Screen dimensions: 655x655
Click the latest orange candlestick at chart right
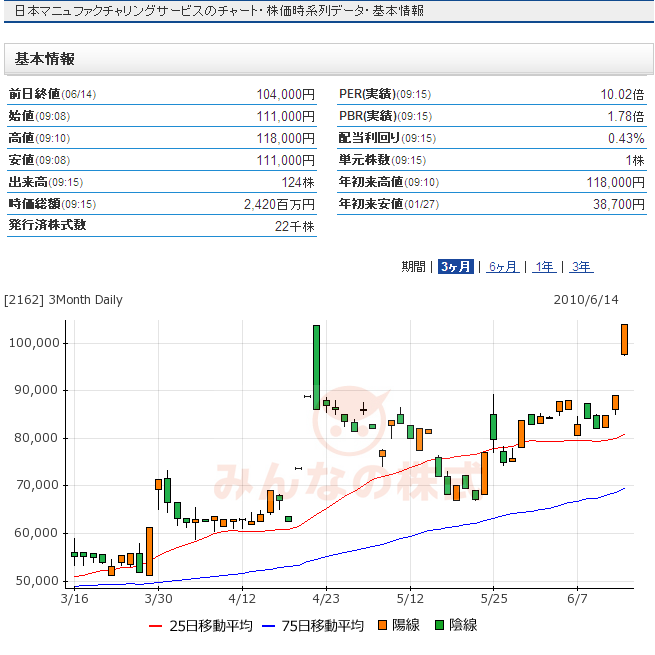(624, 339)
